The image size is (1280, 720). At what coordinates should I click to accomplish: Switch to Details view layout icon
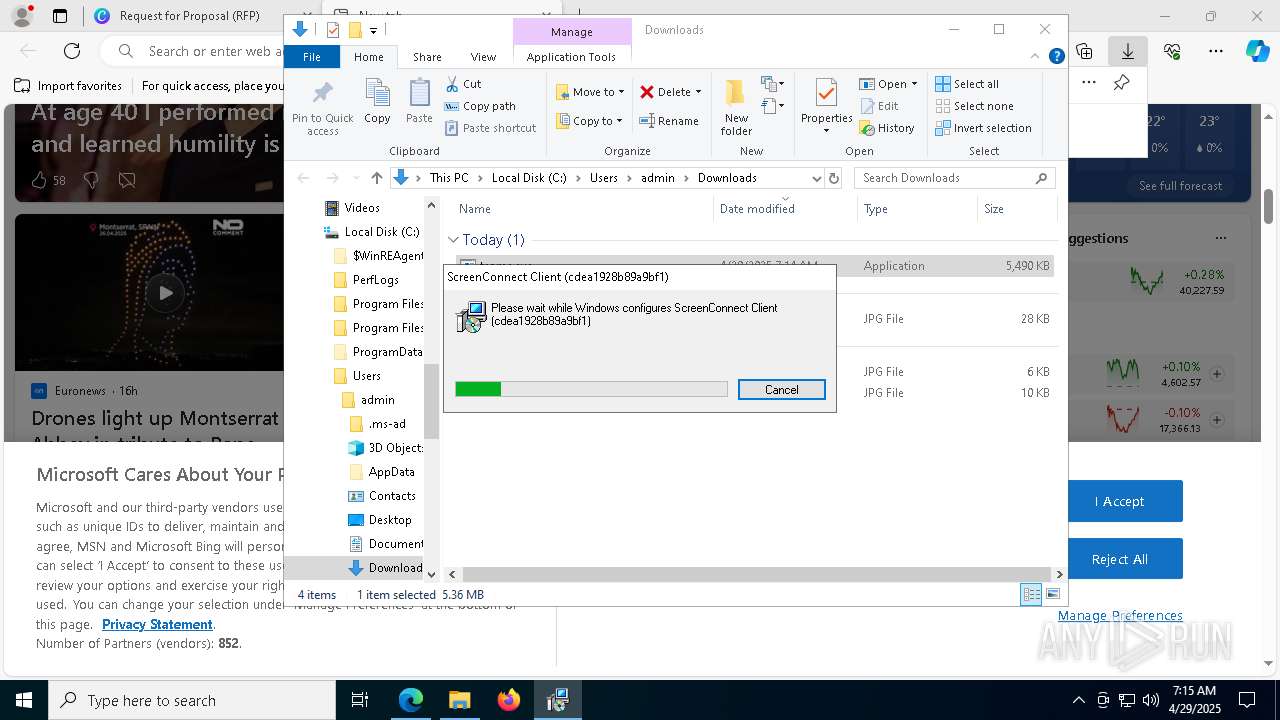click(x=1031, y=595)
